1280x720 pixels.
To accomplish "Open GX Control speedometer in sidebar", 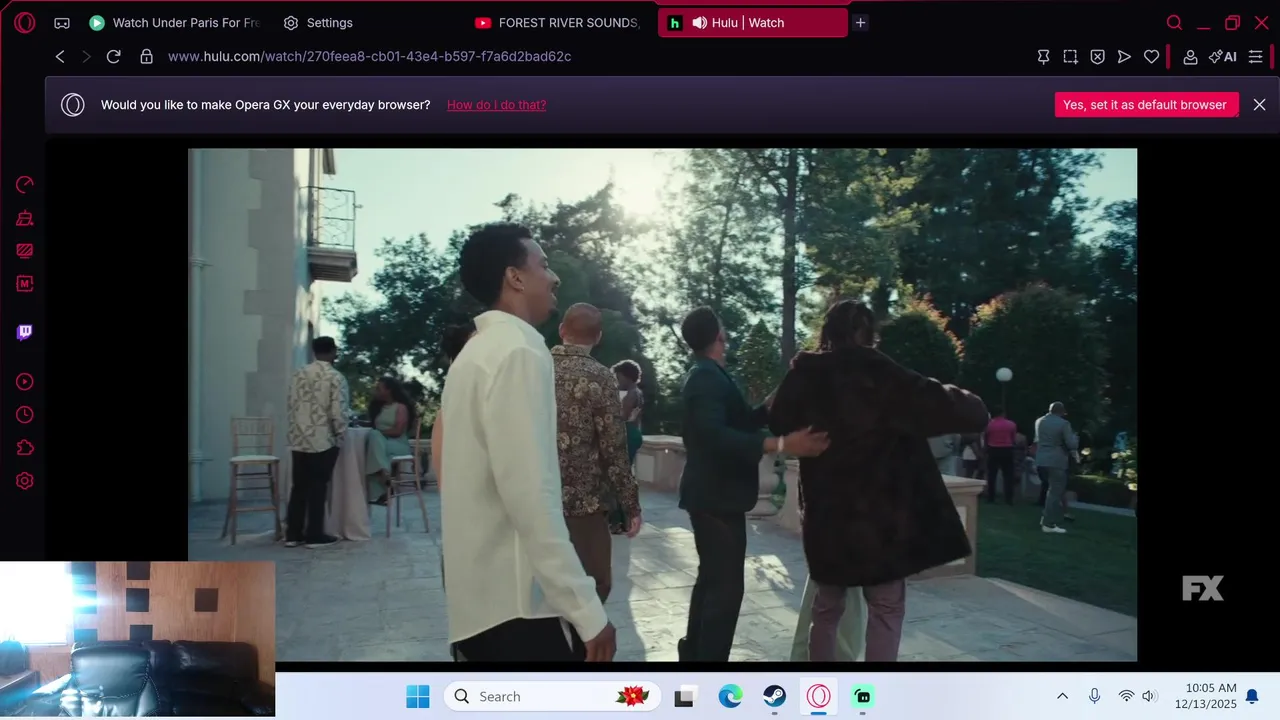I will (25, 185).
